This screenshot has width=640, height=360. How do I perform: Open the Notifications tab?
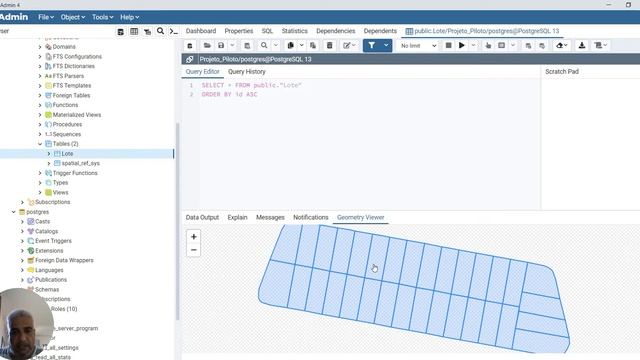pos(311,217)
